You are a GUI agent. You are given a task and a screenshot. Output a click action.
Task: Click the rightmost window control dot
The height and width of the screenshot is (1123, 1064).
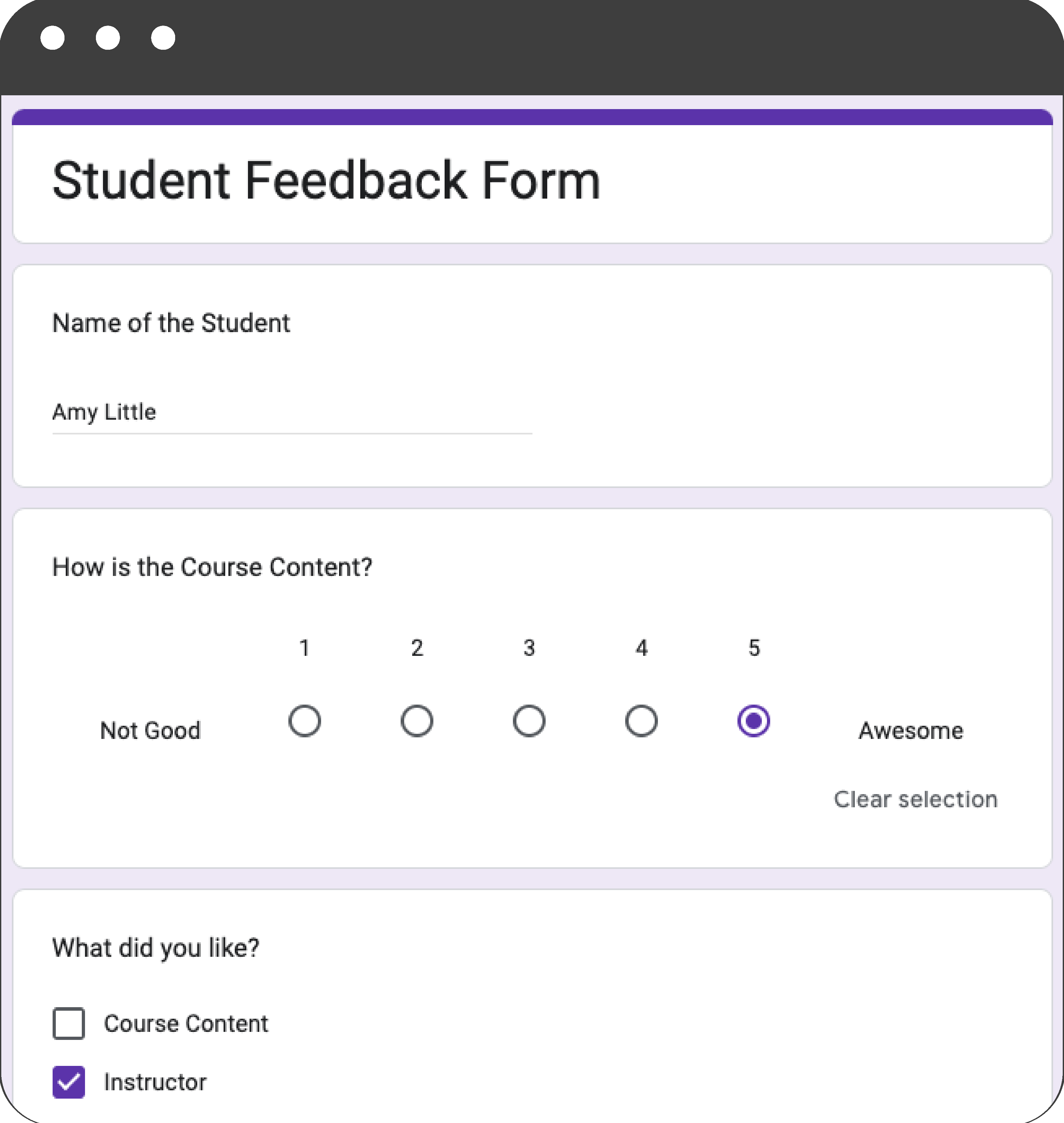(163, 38)
